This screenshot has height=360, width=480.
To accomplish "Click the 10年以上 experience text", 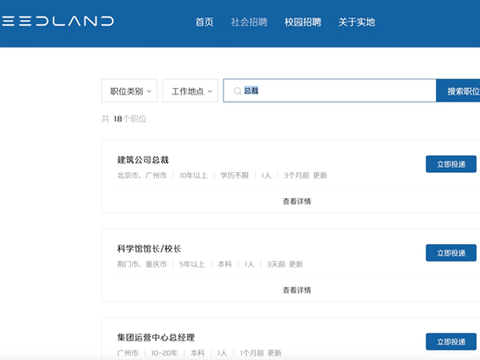I will [x=193, y=175].
